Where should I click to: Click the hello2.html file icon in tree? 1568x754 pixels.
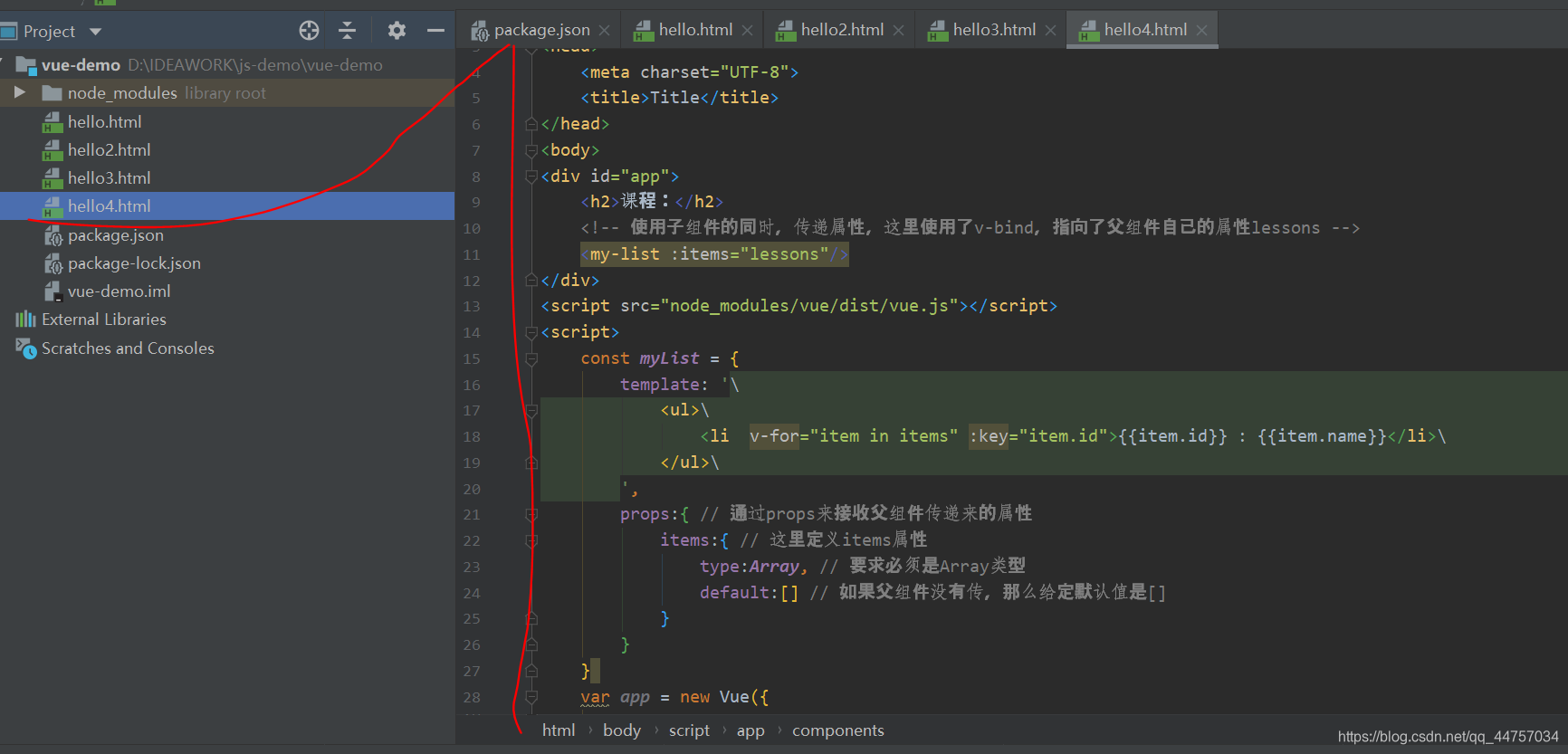tap(53, 150)
